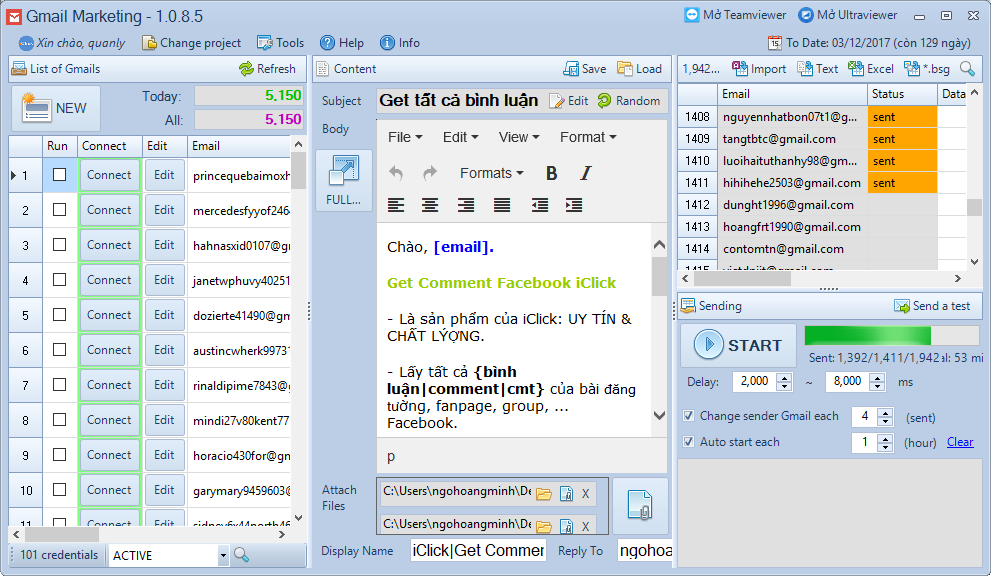This screenshot has height=576, width=991.
Task: Check the Run box for row 6
Action: [x=59, y=349]
